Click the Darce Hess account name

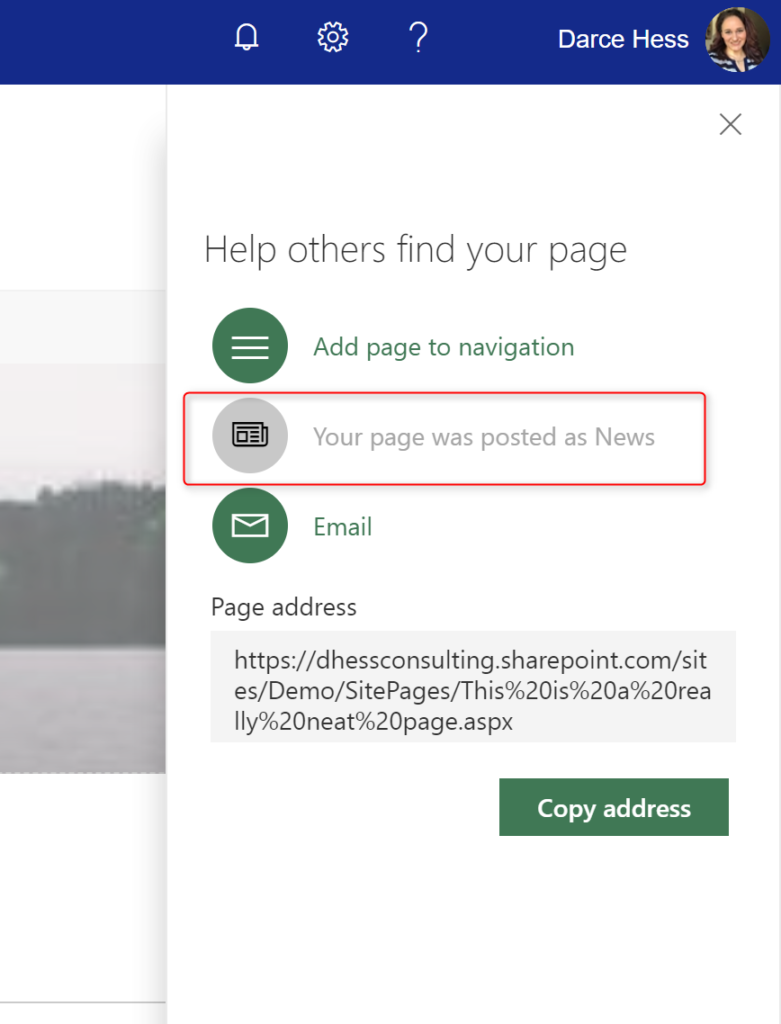(x=623, y=39)
